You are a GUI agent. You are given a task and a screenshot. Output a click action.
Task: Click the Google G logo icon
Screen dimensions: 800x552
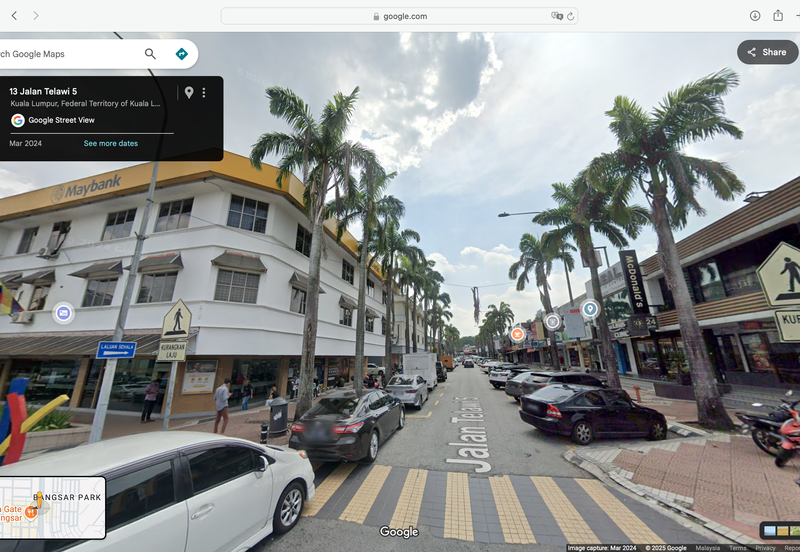[x=18, y=120]
